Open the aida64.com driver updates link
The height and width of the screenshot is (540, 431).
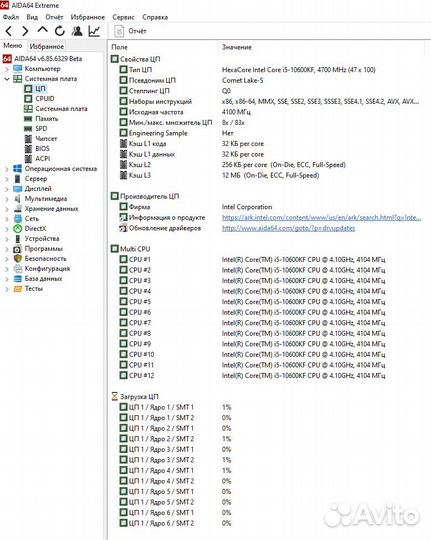click(288, 228)
